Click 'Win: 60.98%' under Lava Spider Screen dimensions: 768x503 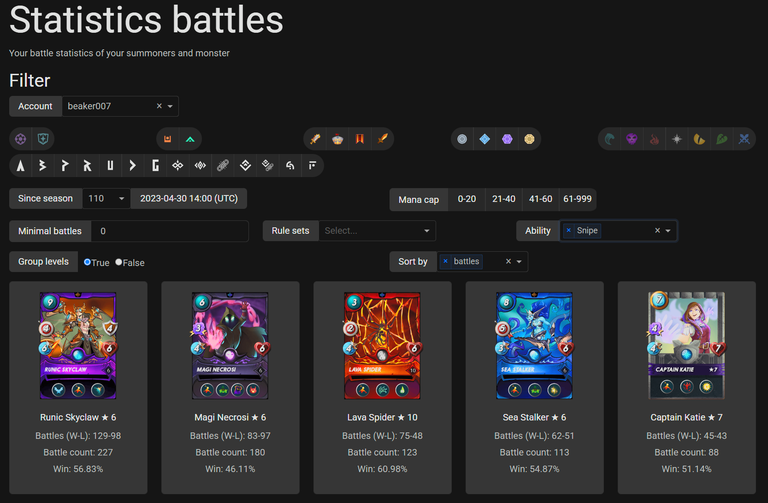383,469
